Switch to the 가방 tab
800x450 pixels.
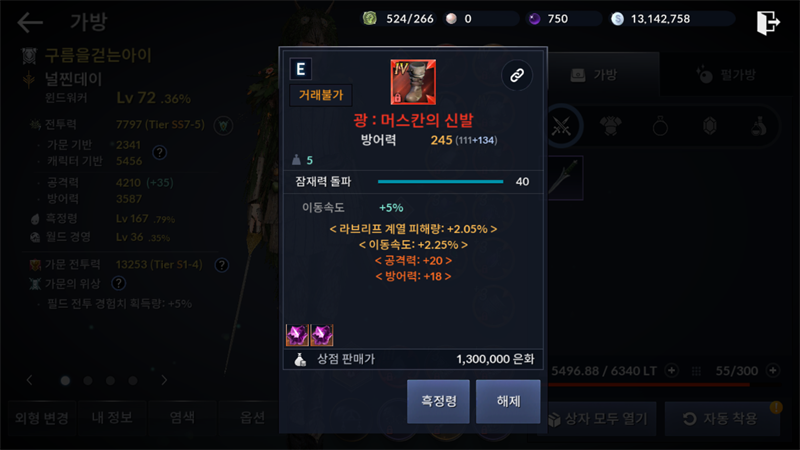click(595, 75)
